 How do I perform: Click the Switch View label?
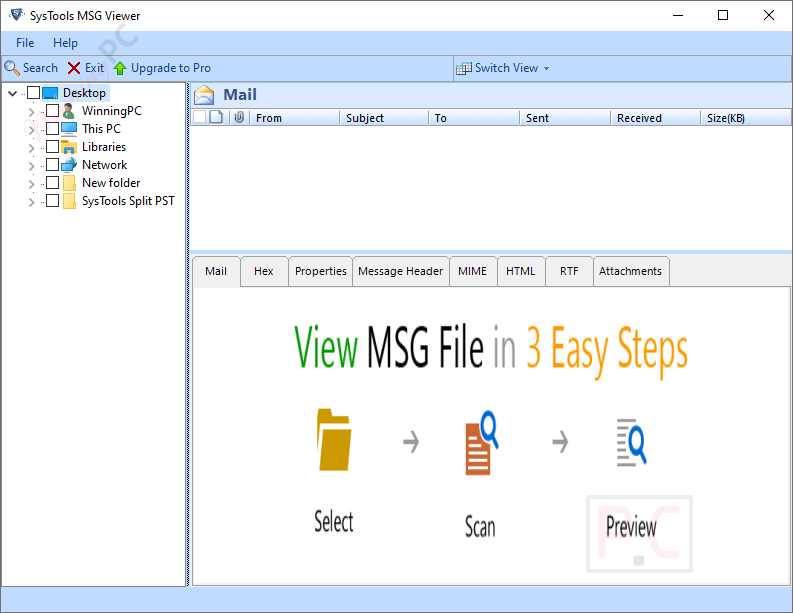[x=506, y=68]
